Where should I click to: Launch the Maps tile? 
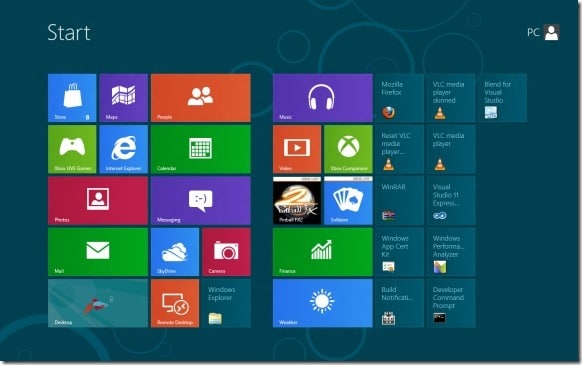tap(124, 98)
